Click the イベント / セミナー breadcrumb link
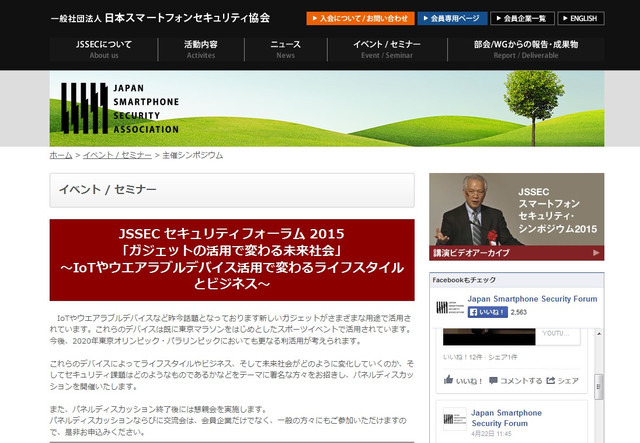This screenshot has height=443, width=640. tap(117, 155)
